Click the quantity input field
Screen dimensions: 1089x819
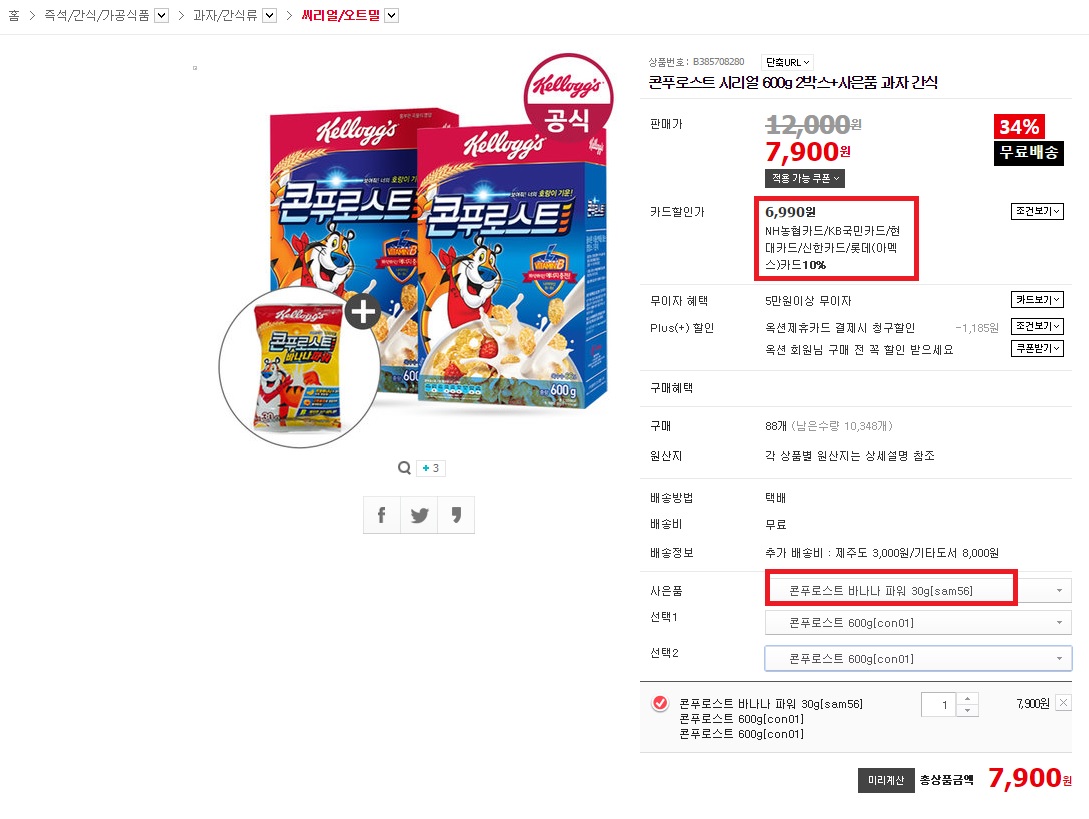pos(938,704)
